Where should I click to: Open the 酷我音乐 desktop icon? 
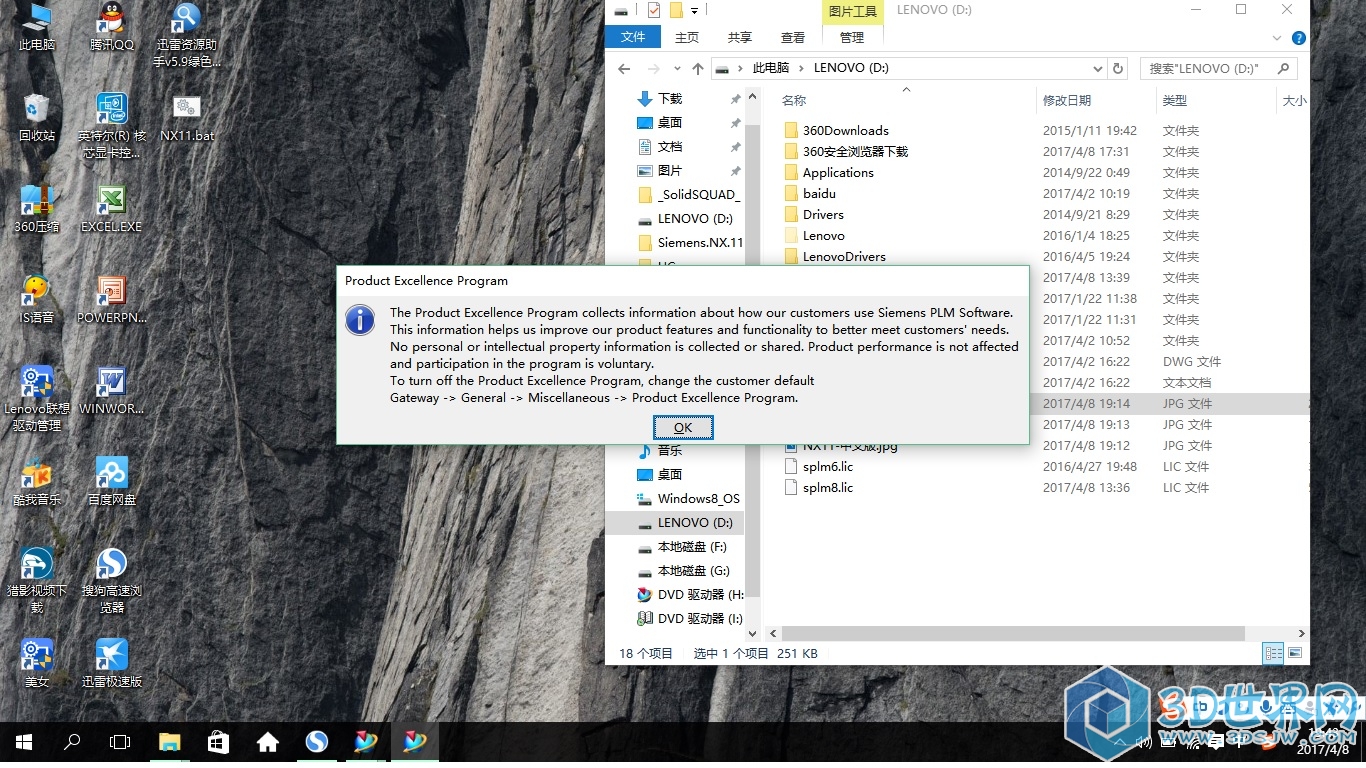pyautogui.click(x=37, y=482)
